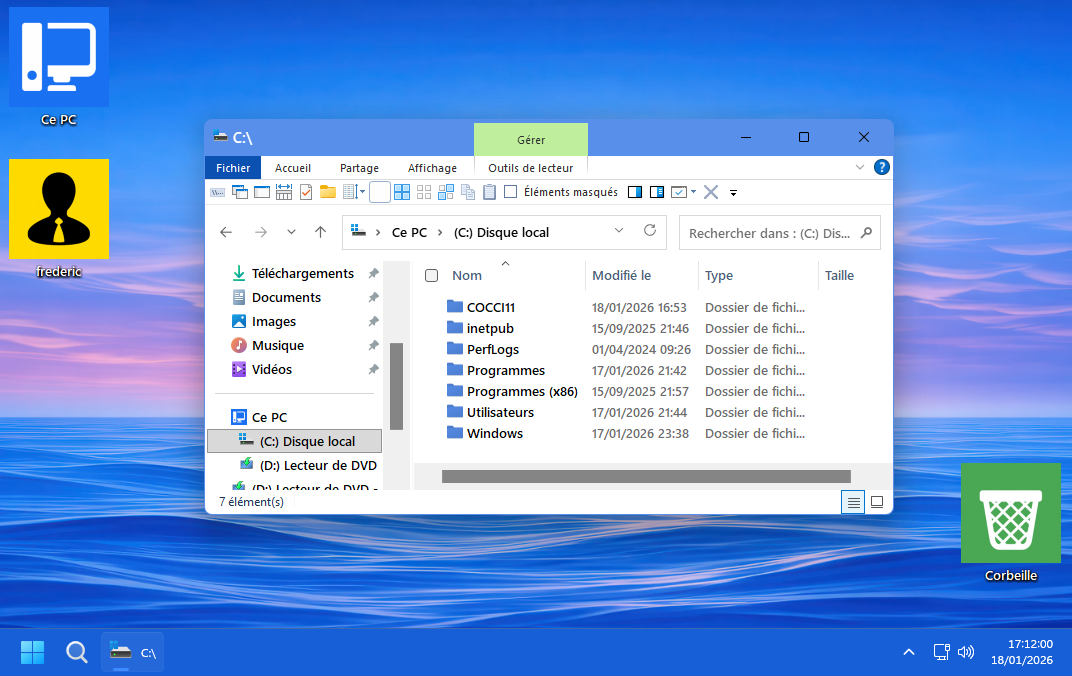
Task: Open the Help question mark icon
Action: (x=881, y=167)
